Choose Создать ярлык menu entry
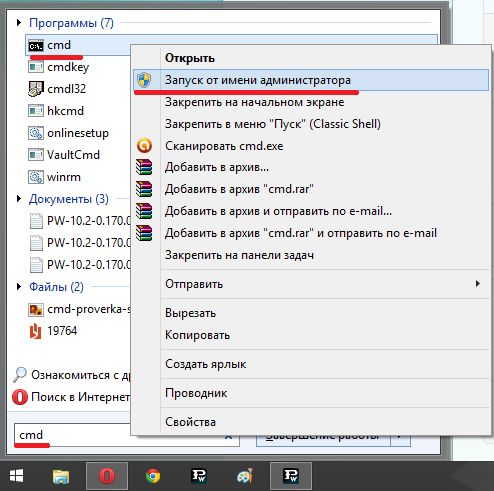This screenshot has height=491, width=494. (x=206, y=364)
